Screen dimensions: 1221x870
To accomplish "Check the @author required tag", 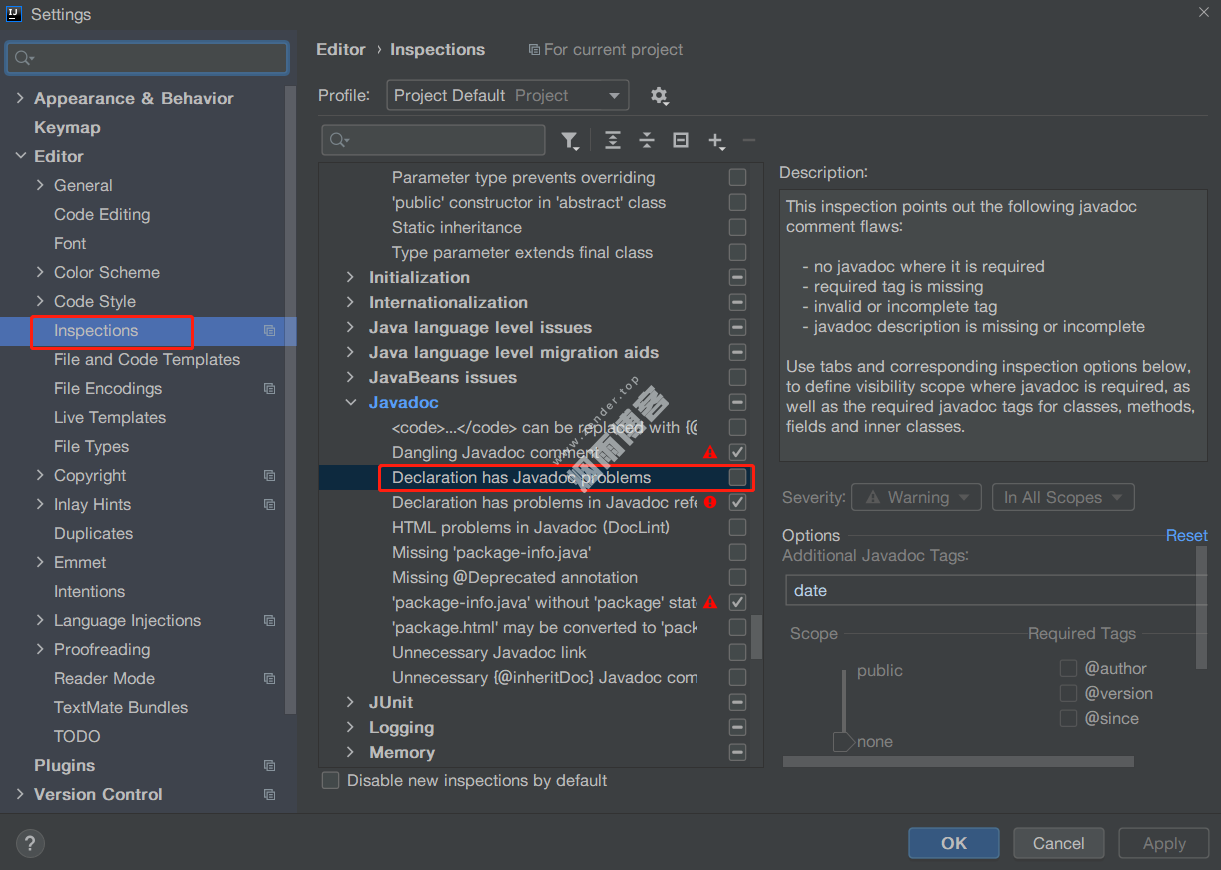I will click(1068, 668).
